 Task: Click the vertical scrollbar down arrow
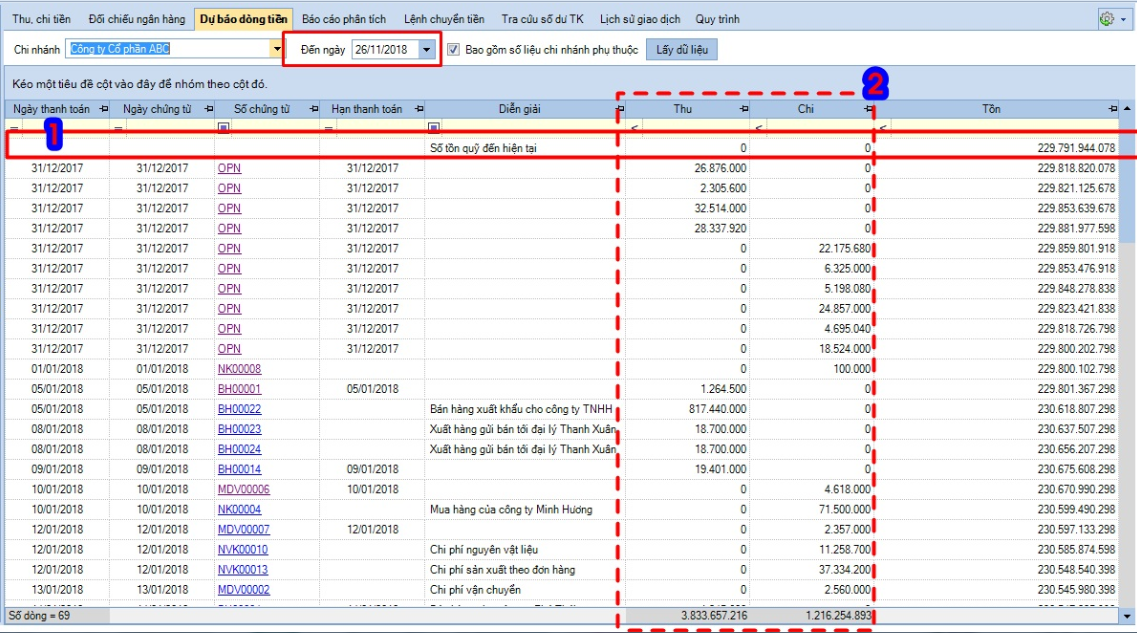pyautogui.click(x=1127, y=616)
